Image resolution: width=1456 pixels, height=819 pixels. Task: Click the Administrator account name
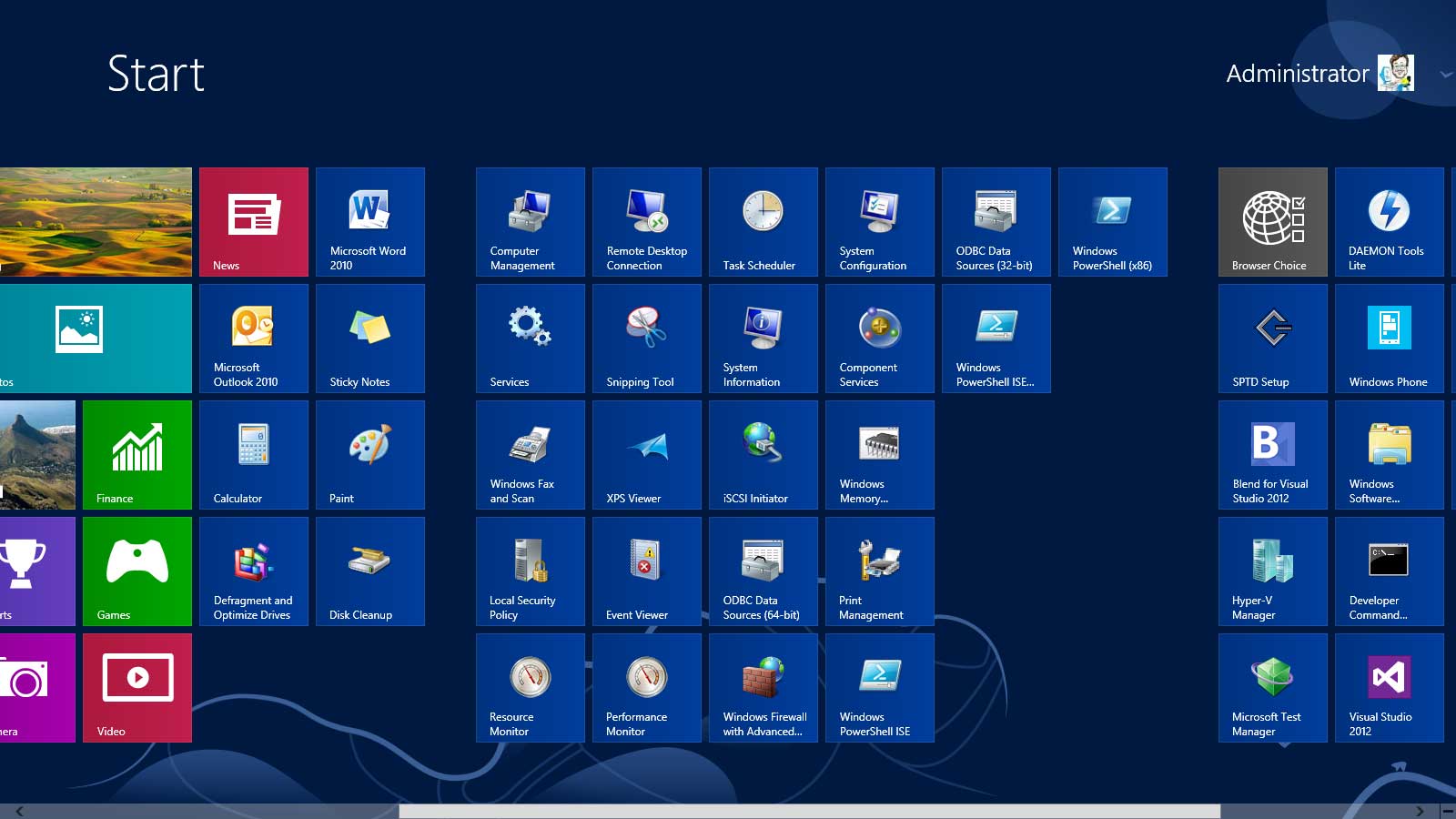1297,74
